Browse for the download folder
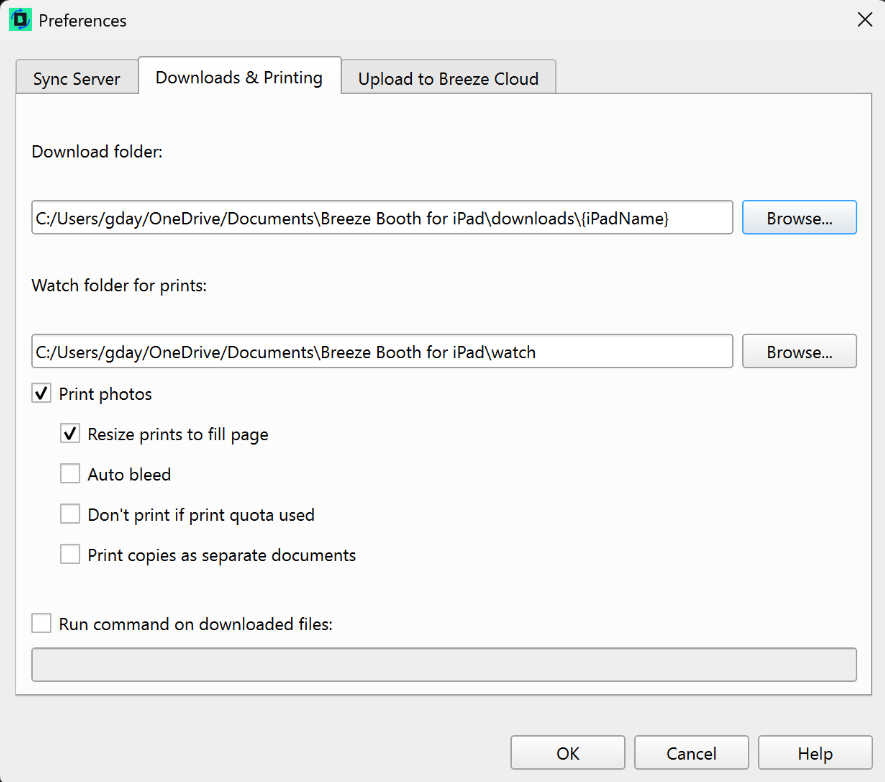The width and height of the screenshot is (885, 782). tap(799, 218)
